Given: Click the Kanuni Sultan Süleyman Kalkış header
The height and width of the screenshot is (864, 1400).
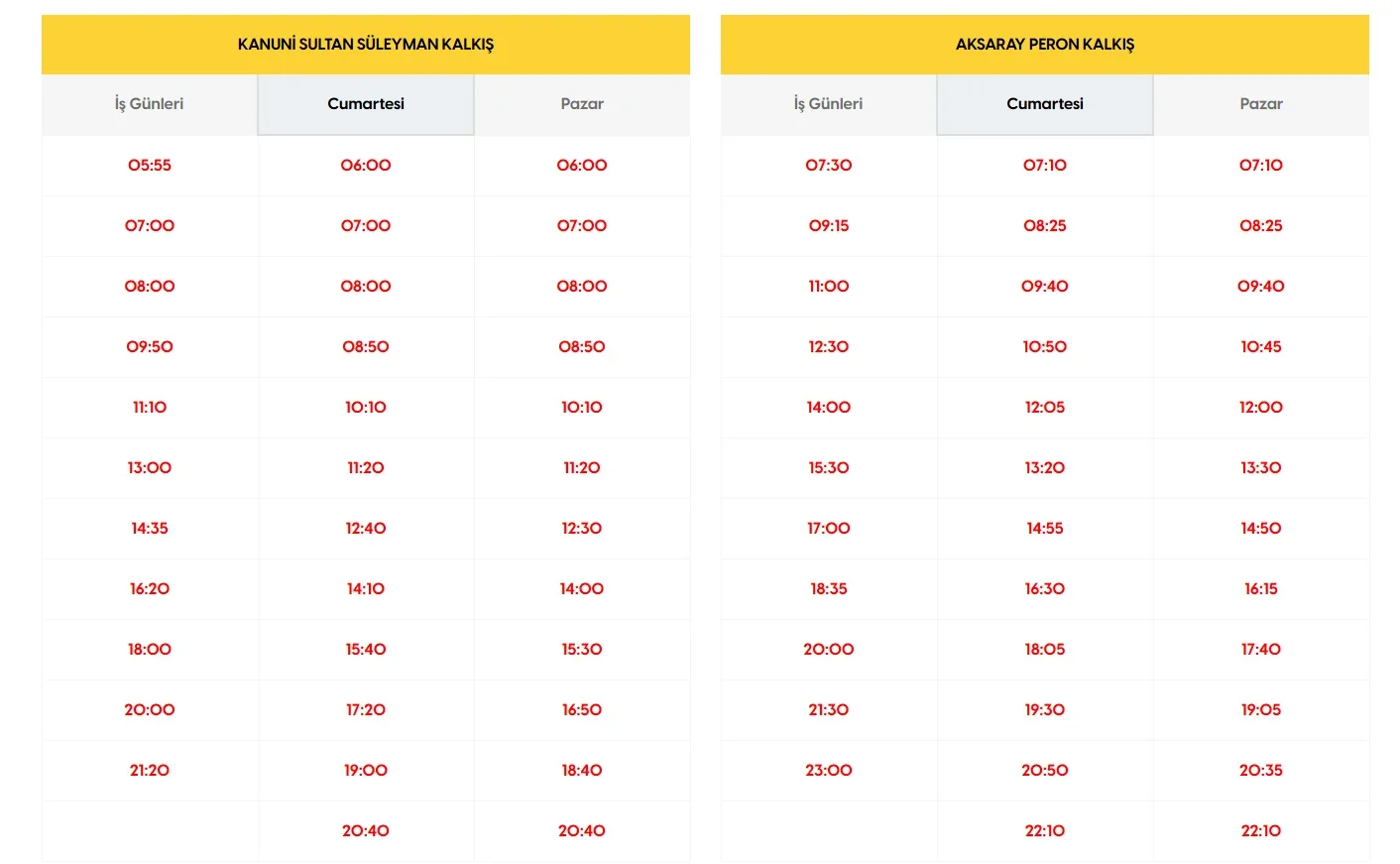Looking at the screenshot, I should tap(366, 45).
